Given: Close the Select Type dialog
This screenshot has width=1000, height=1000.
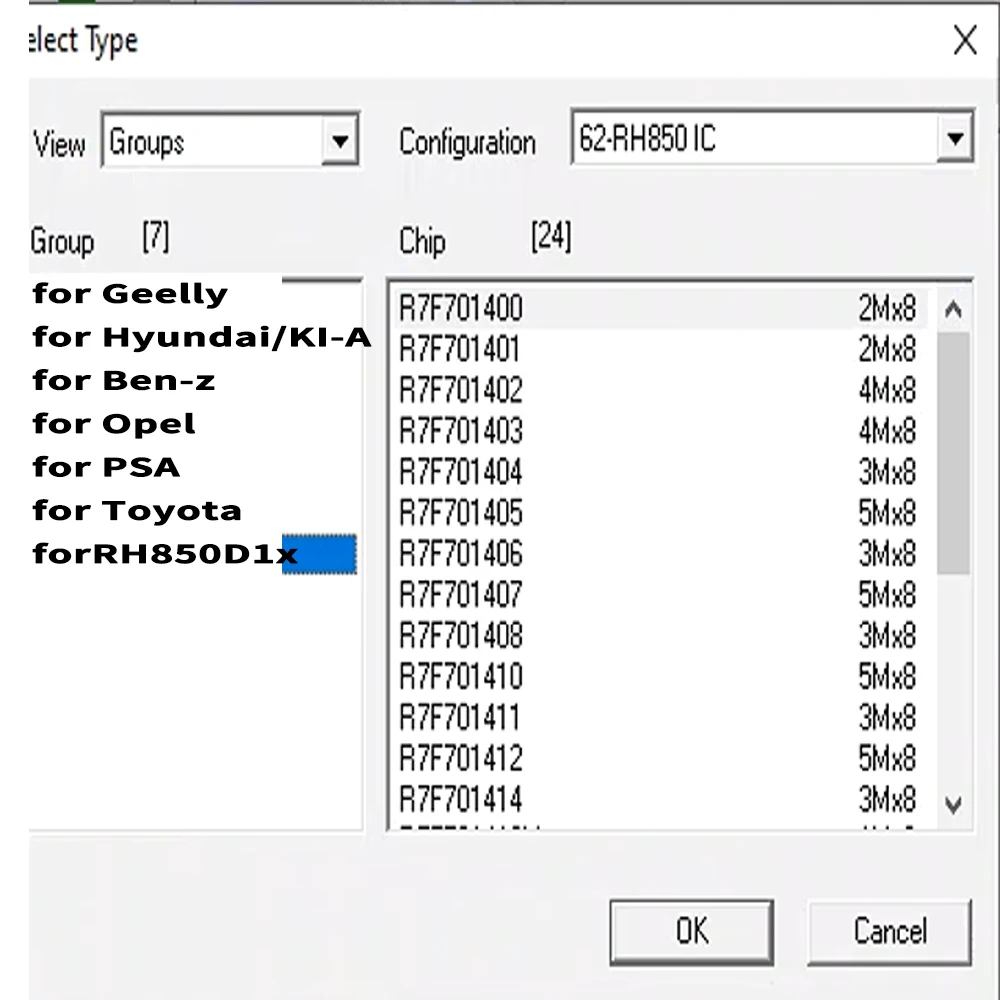Looking at the screenshot, I should pyautogui.click(x=964, y=40).
